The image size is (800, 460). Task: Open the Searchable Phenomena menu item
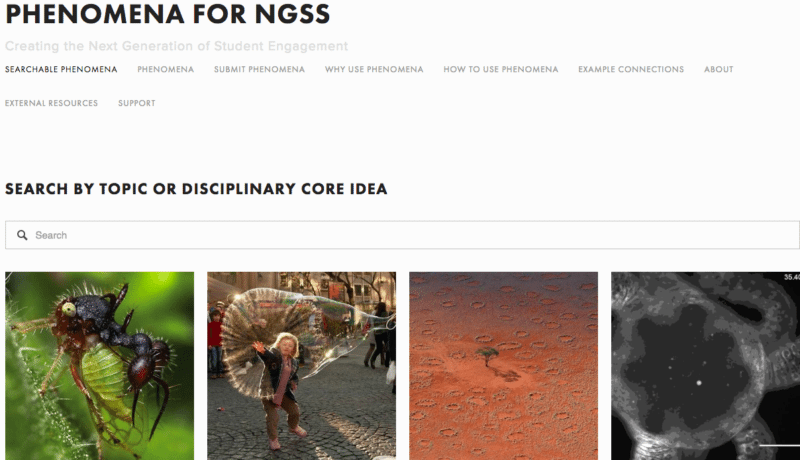[x=61, y=69]
